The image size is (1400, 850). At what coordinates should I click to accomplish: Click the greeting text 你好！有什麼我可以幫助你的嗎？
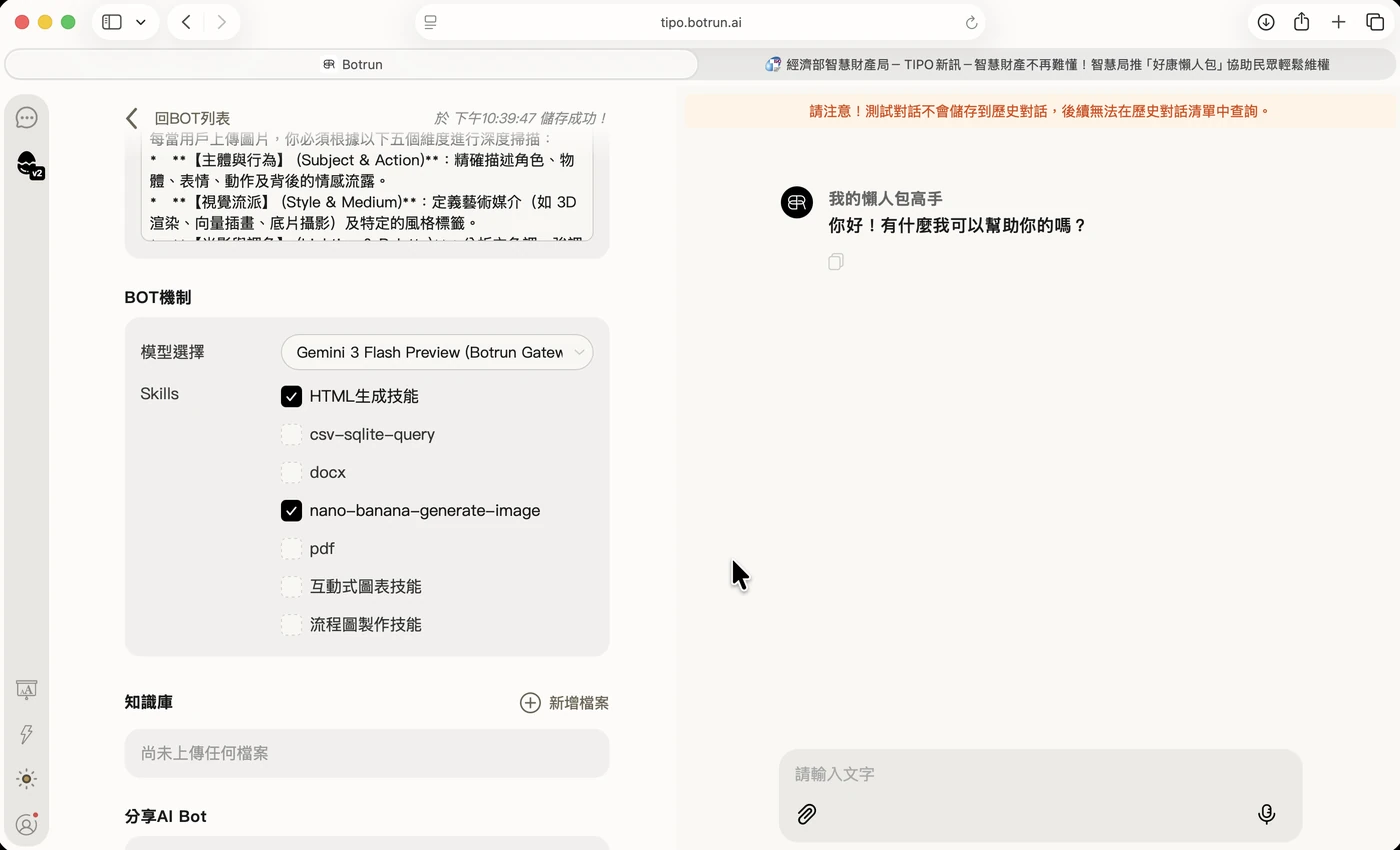958,226
